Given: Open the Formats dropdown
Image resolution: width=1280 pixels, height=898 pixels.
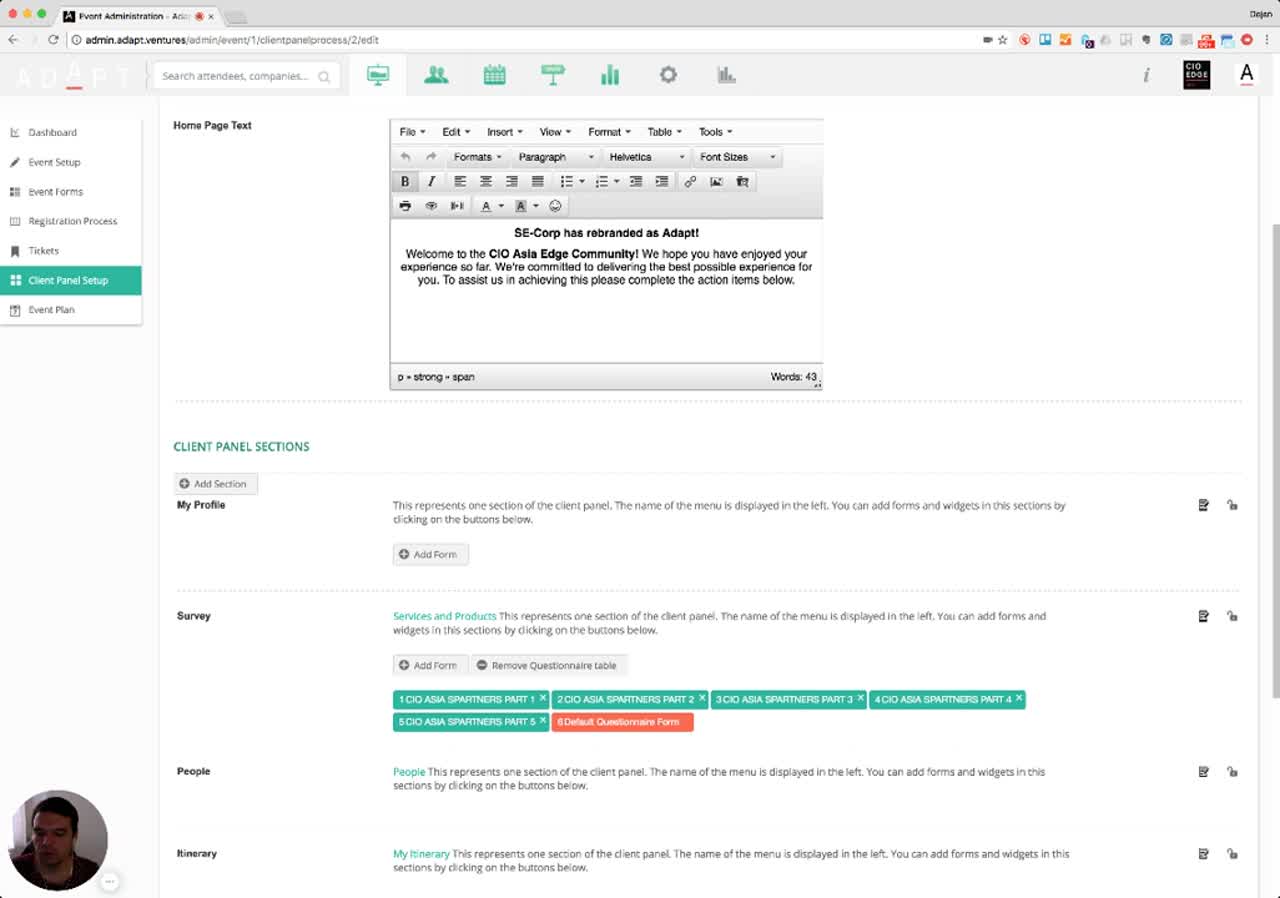Looking at the screenshot, I should pyautogui.click(x=477, y=157).
